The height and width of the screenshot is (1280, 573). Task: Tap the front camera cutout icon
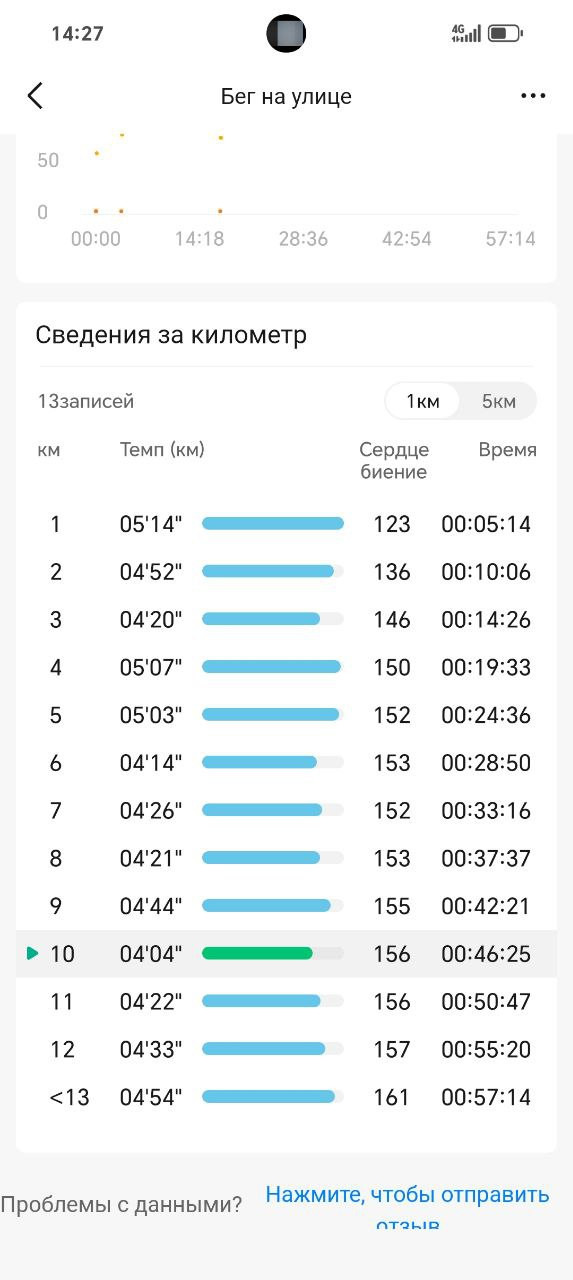[x=286, y=33]
